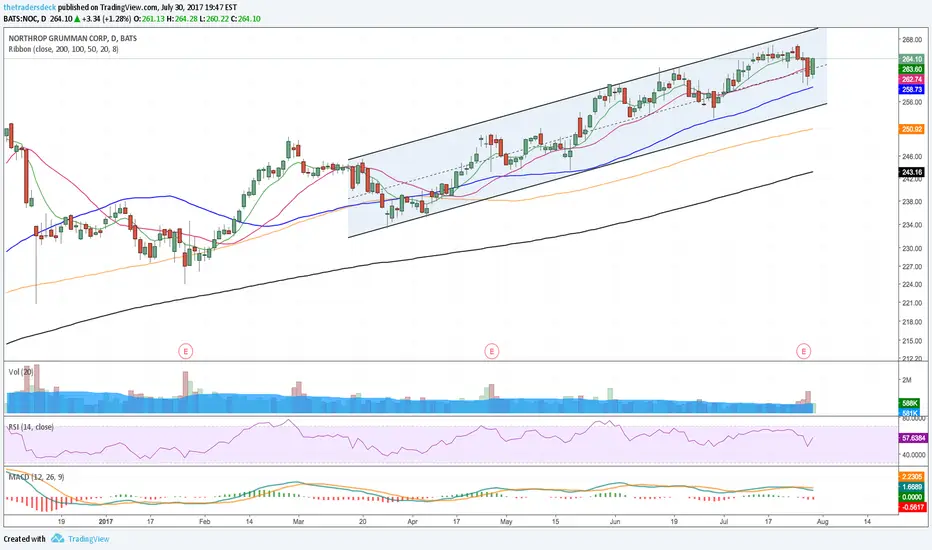Click the C:264.10 close price in header

click(x=245, y=18)
